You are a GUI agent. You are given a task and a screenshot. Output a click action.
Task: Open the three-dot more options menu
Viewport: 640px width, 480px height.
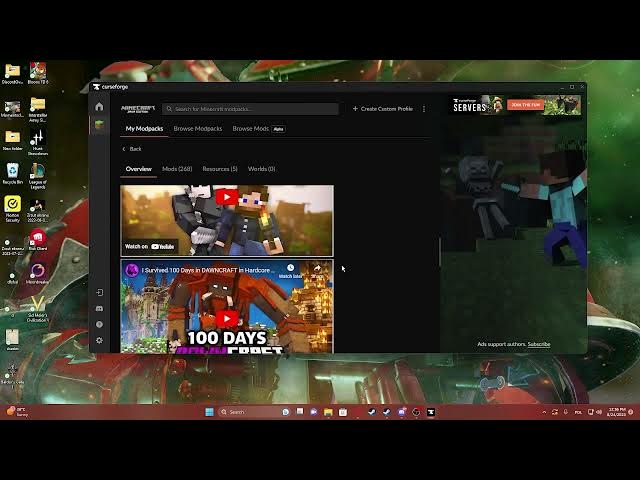(424, 109)
